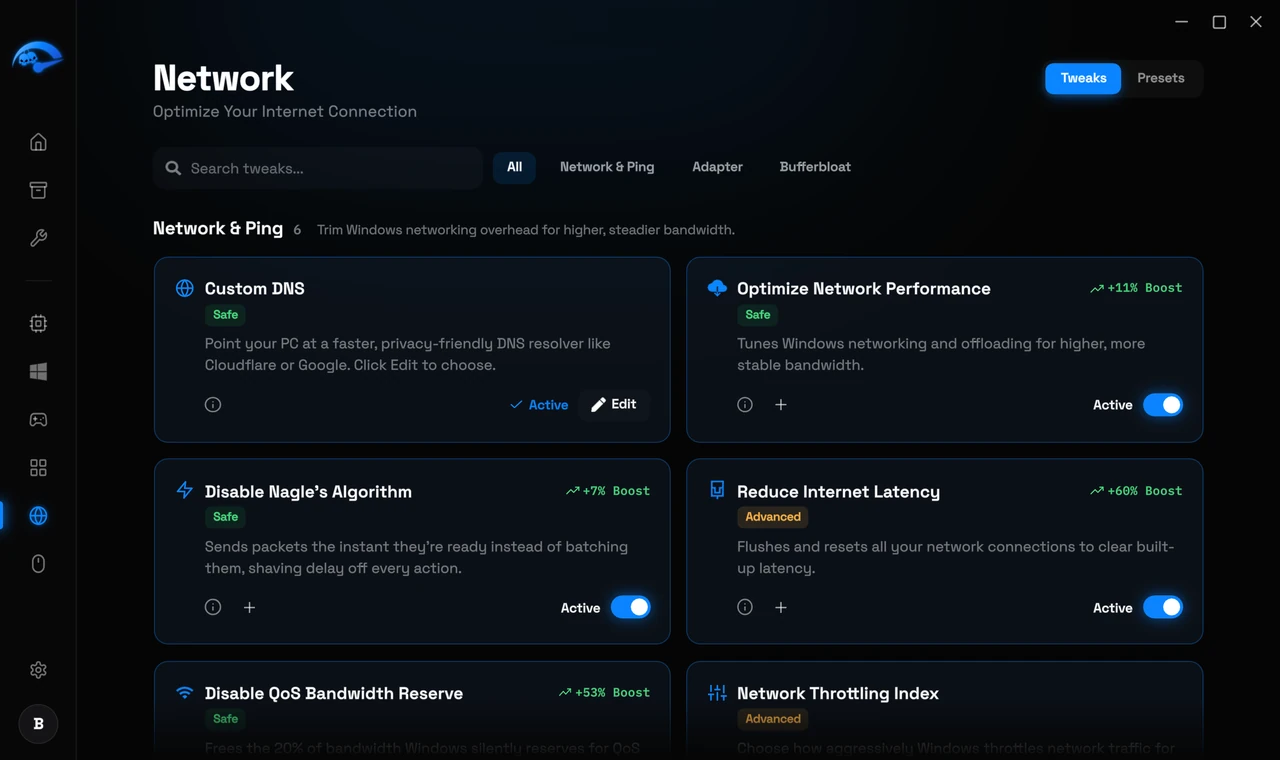The height and width of the screenshot is (760, 1280).
Task: Select the Adapter filter tab
Action: pyautogui.click(x=717, y=167)
